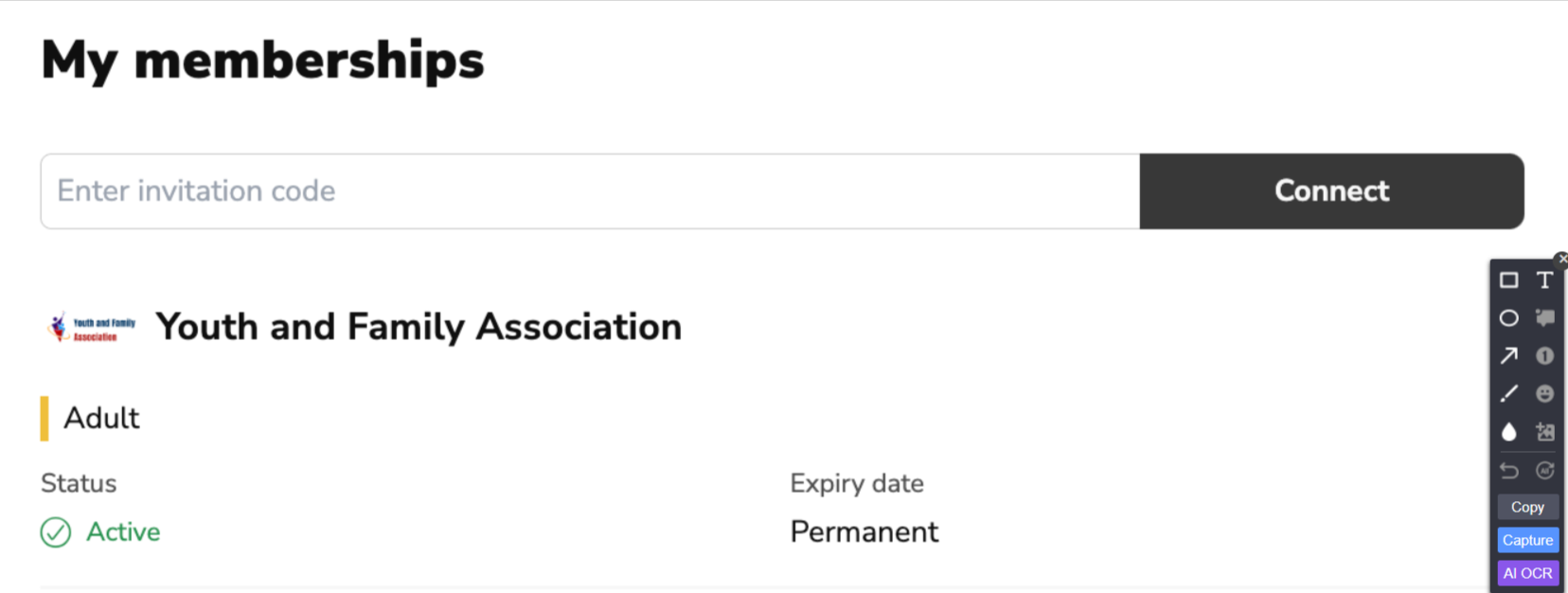Click the Youth and Family Association logo

(92, 328)
